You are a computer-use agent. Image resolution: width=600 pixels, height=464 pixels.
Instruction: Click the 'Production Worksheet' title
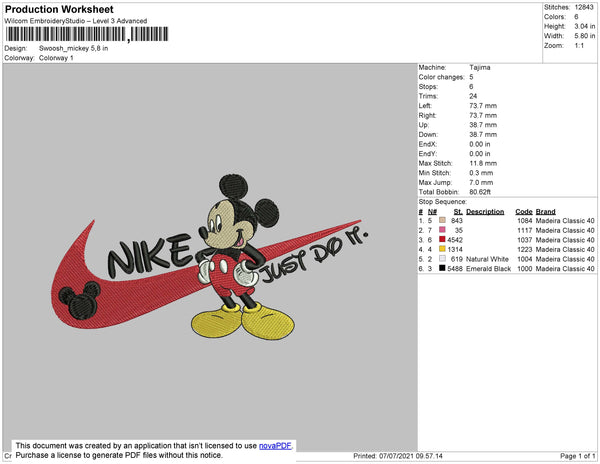(59, 9)
